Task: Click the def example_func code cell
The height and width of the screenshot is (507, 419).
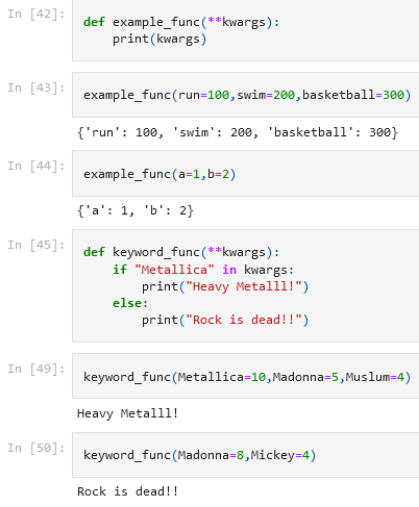Action: pyautogui.click(x=246, y=30)
